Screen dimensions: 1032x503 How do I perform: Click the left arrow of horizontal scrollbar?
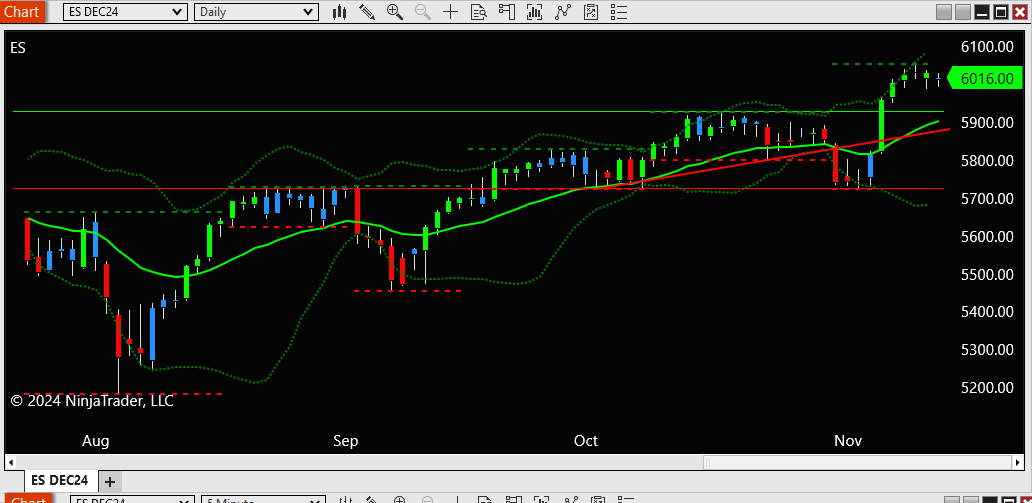(x=11, y=462)
